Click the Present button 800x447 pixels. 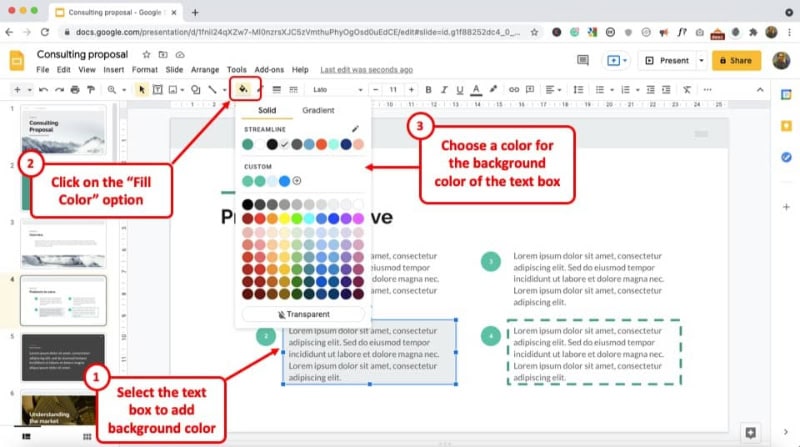pyautogui.click(x=667, y=60)
